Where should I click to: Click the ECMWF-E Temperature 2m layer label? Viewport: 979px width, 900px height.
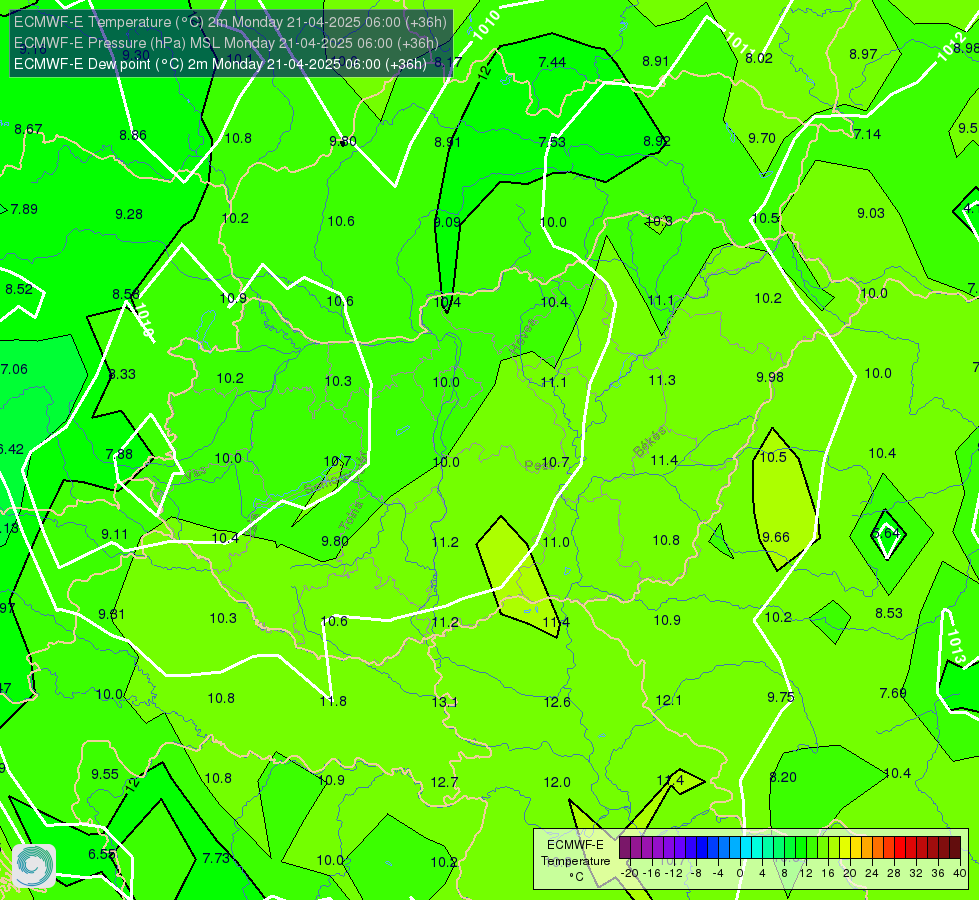pyautogui.click(x=230, y=22)
